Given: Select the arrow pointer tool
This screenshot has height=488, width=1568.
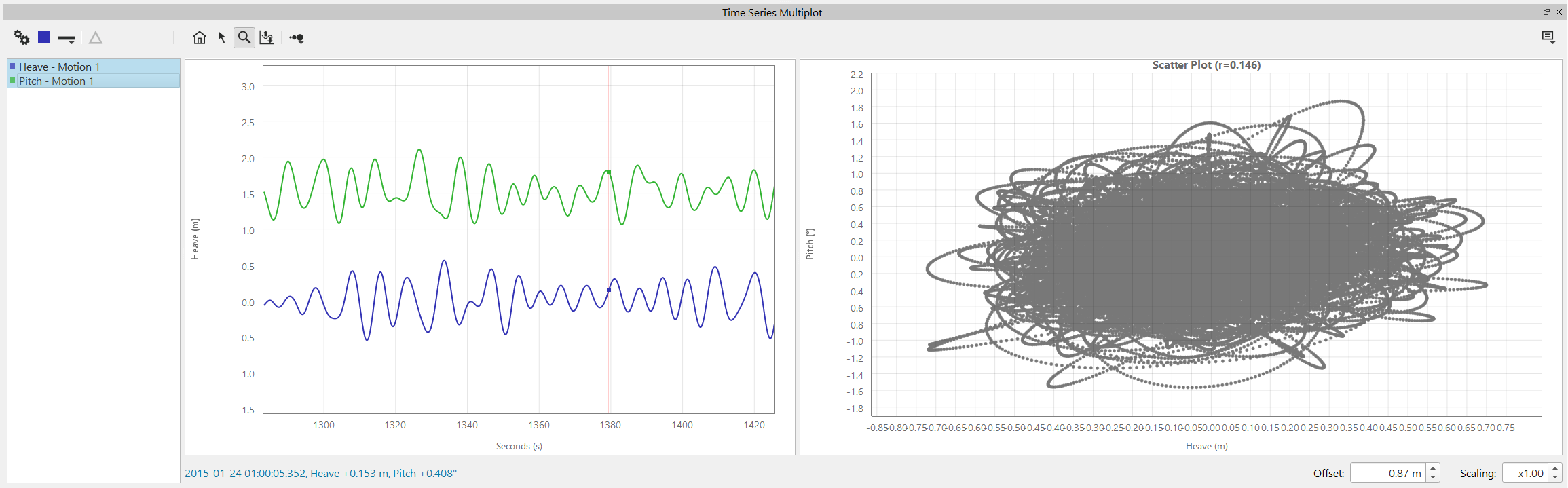Looking at the screenshot, I should (221, 38).
